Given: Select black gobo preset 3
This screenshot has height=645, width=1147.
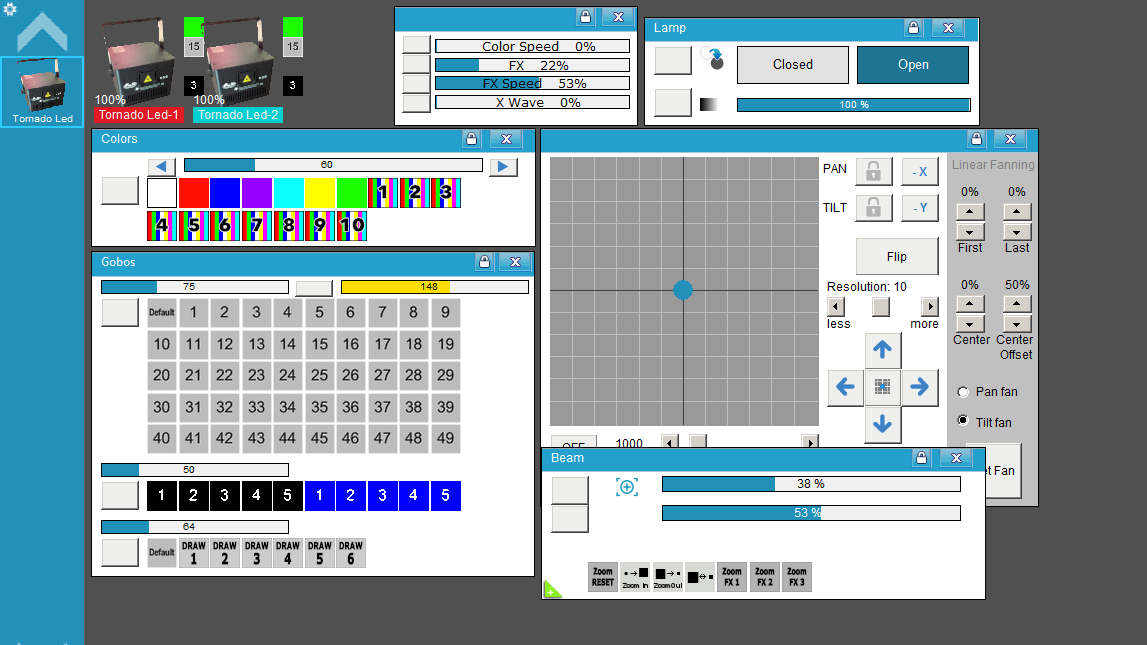Looking at the screenshot, I should click(x=225, y=496).
